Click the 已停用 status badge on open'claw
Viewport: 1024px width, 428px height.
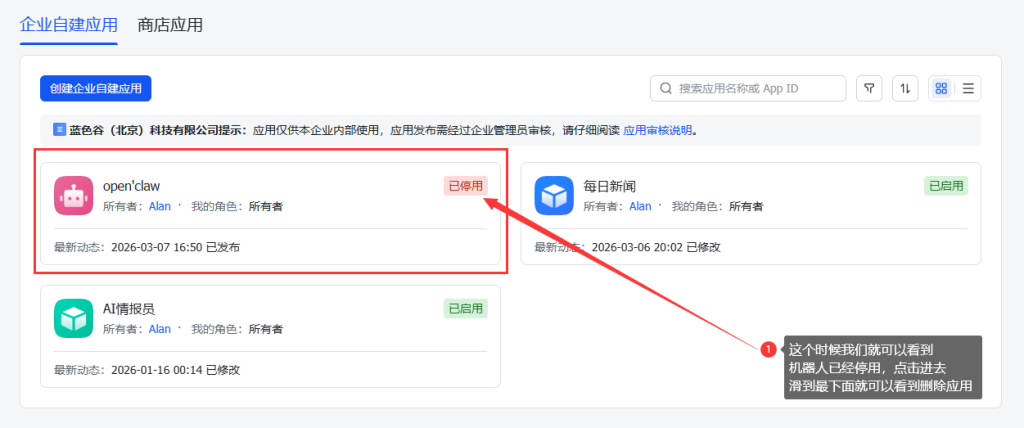coord(466,186)
